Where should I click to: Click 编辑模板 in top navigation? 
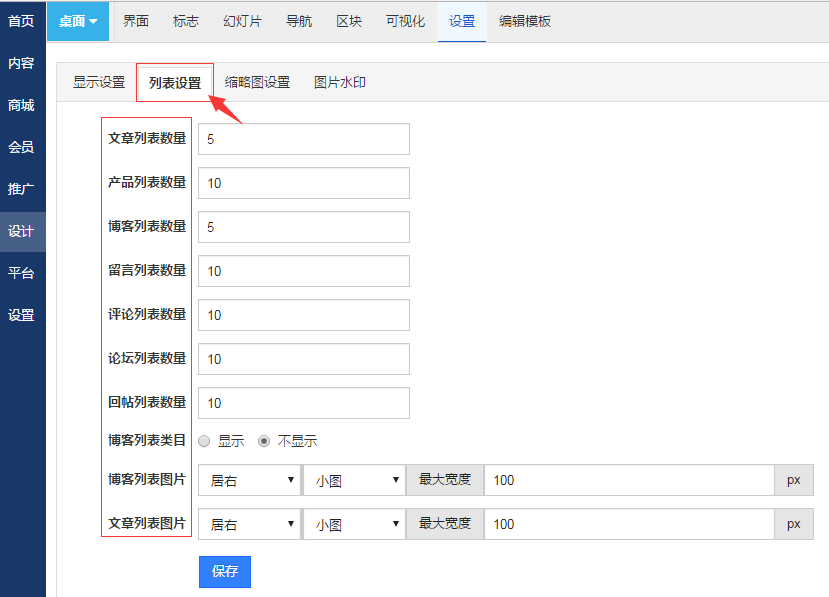[525, 21]
